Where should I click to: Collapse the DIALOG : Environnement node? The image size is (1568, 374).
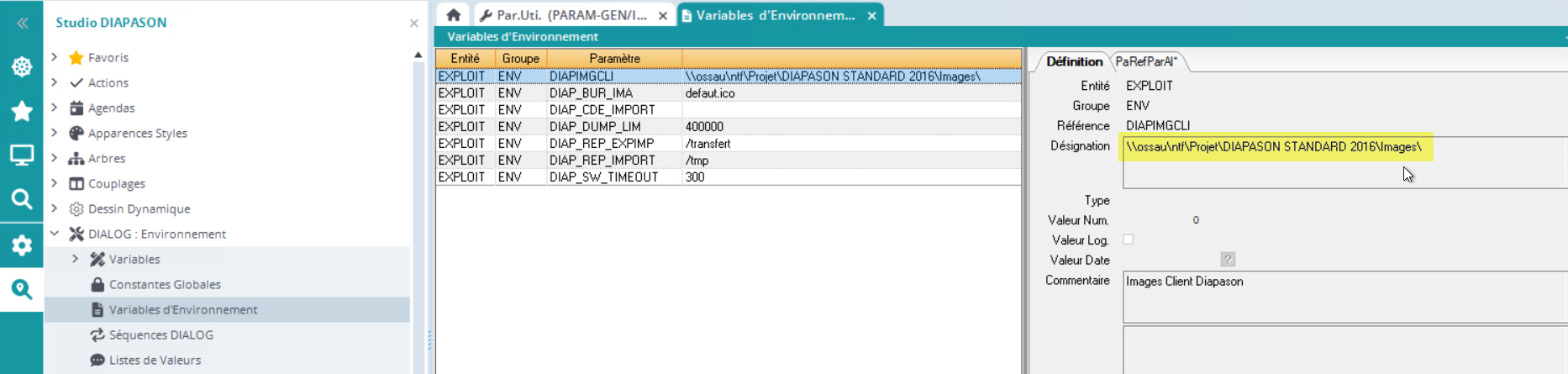click(x=55, y=234)
